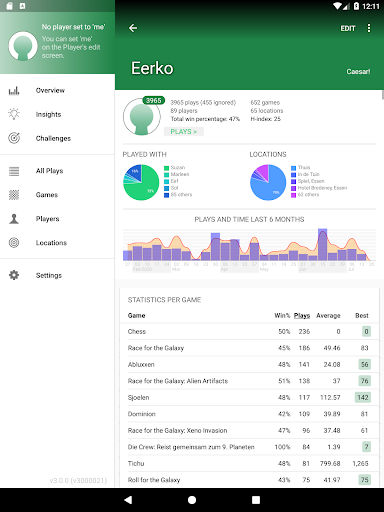Open the Challenges target icon

(14, 138)
